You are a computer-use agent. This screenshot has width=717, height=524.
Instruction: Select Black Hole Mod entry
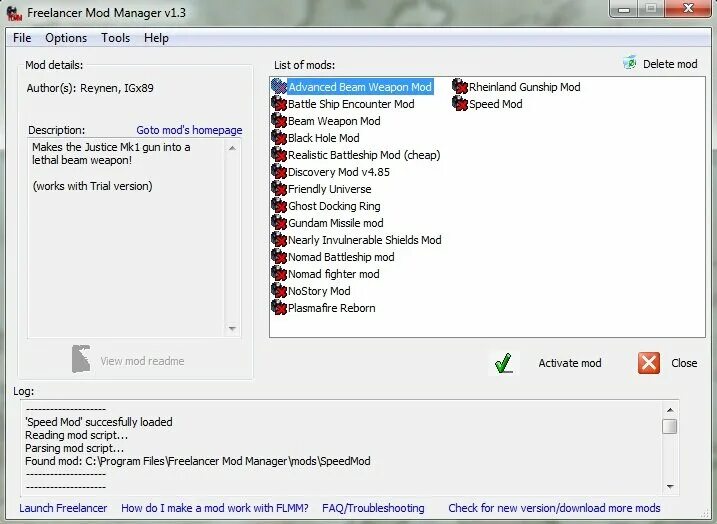tap(324, 138)
